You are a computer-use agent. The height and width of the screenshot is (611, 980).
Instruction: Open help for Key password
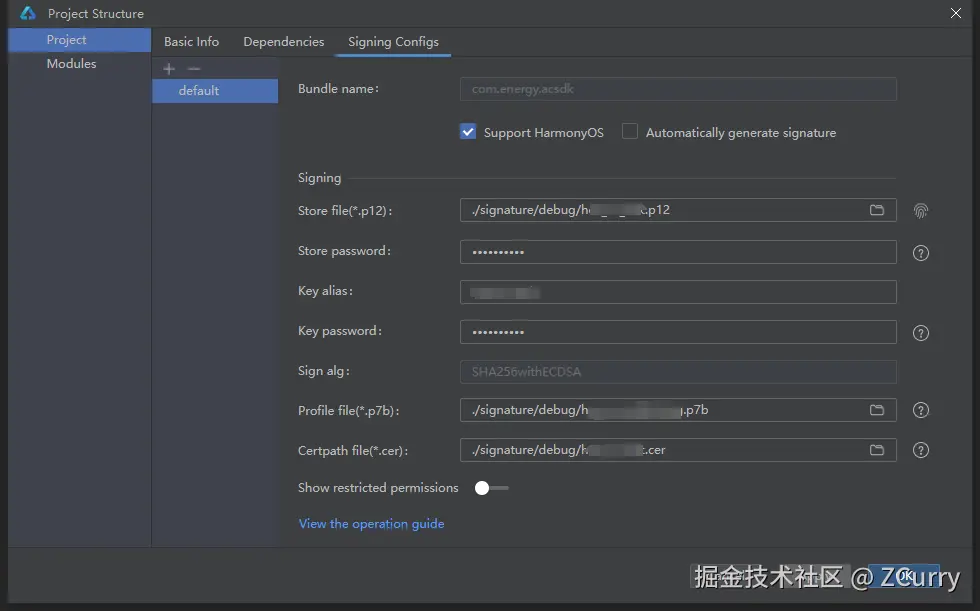tap(921, 333)
